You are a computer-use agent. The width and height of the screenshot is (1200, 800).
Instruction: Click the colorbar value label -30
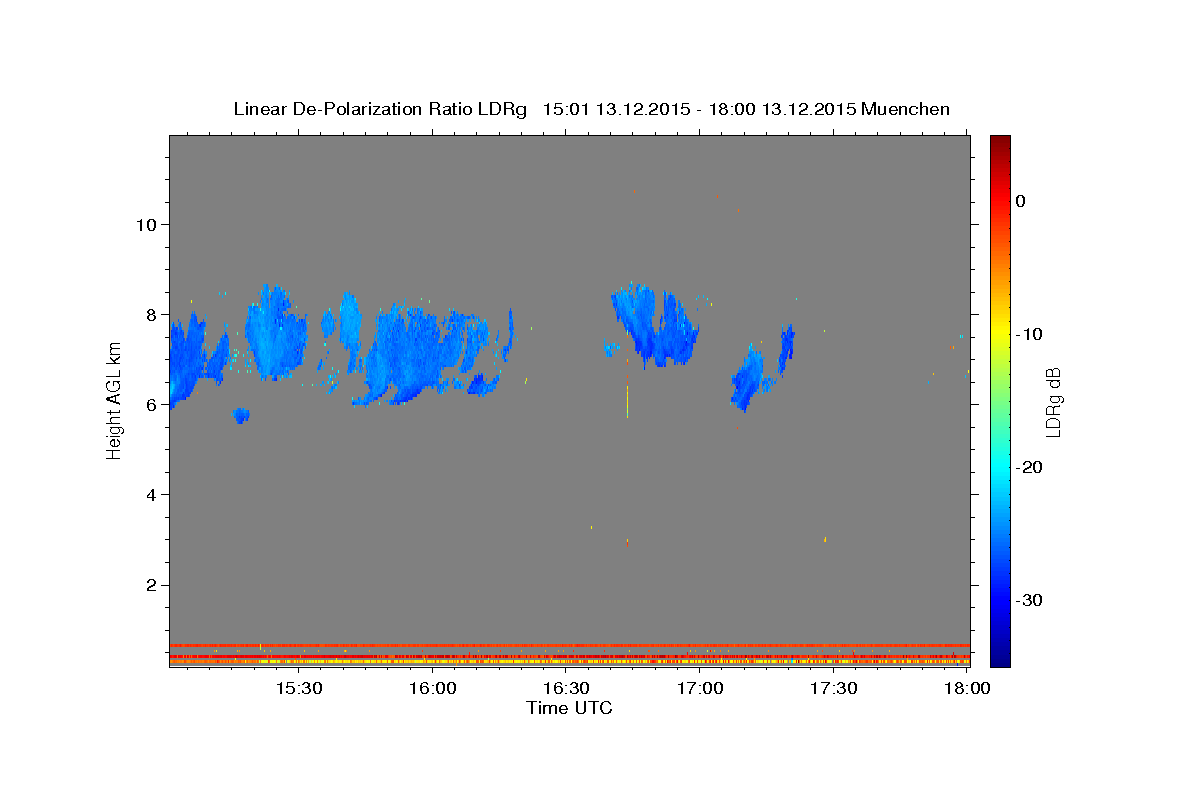(x=1029, y=600)
